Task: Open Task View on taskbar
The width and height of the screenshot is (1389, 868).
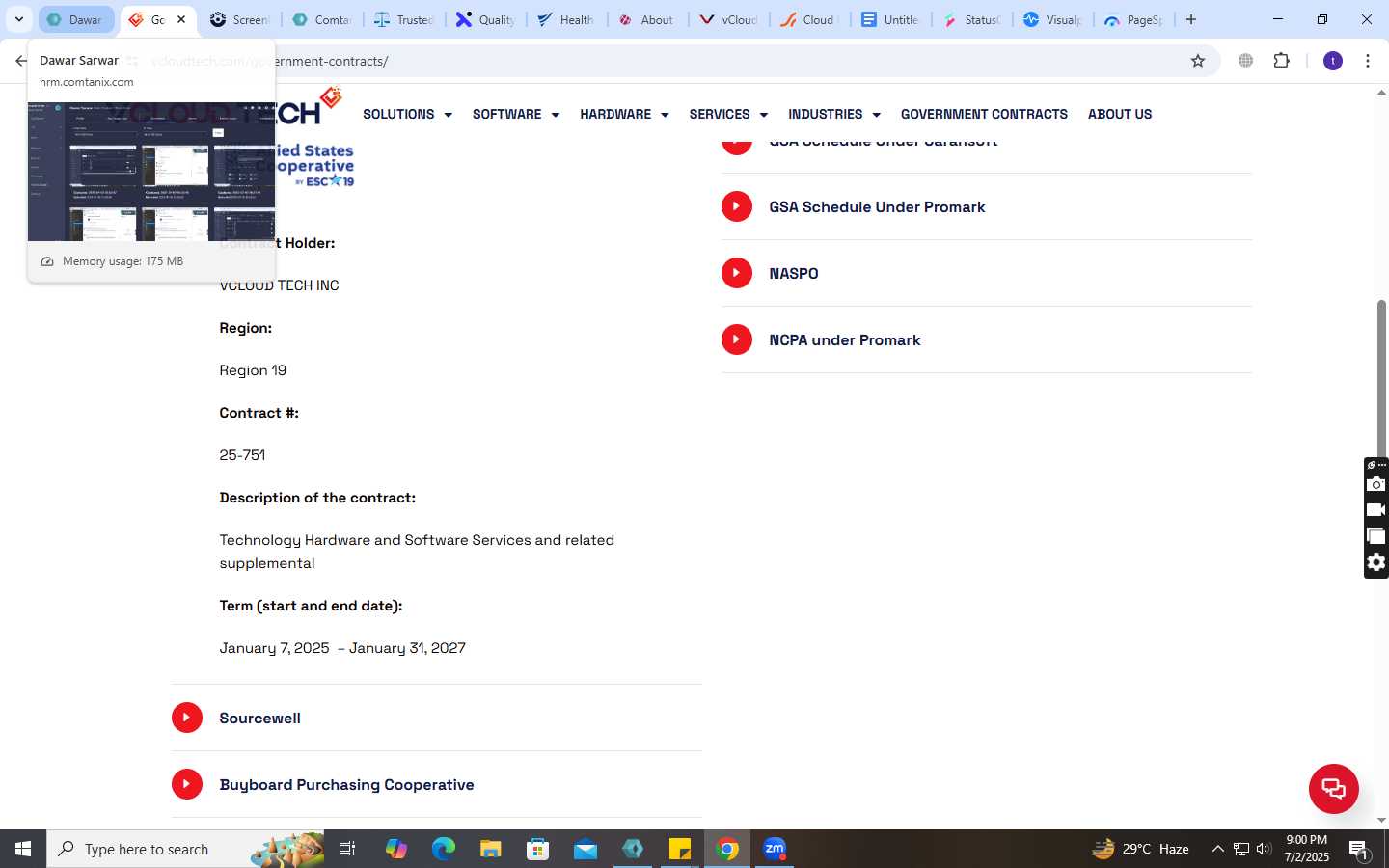Action: pyautogui.click(x=347, y=849)
